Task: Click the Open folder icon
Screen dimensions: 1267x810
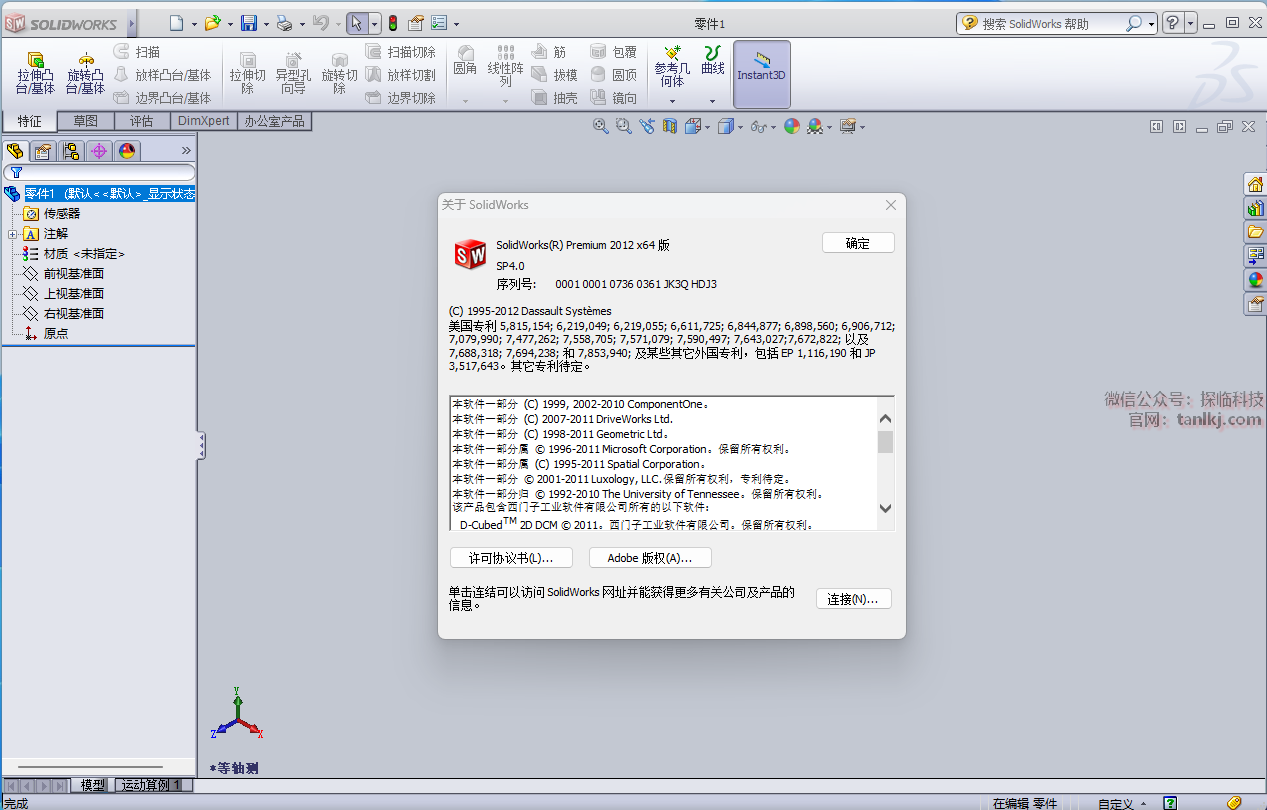Action: tap(212, 23)
